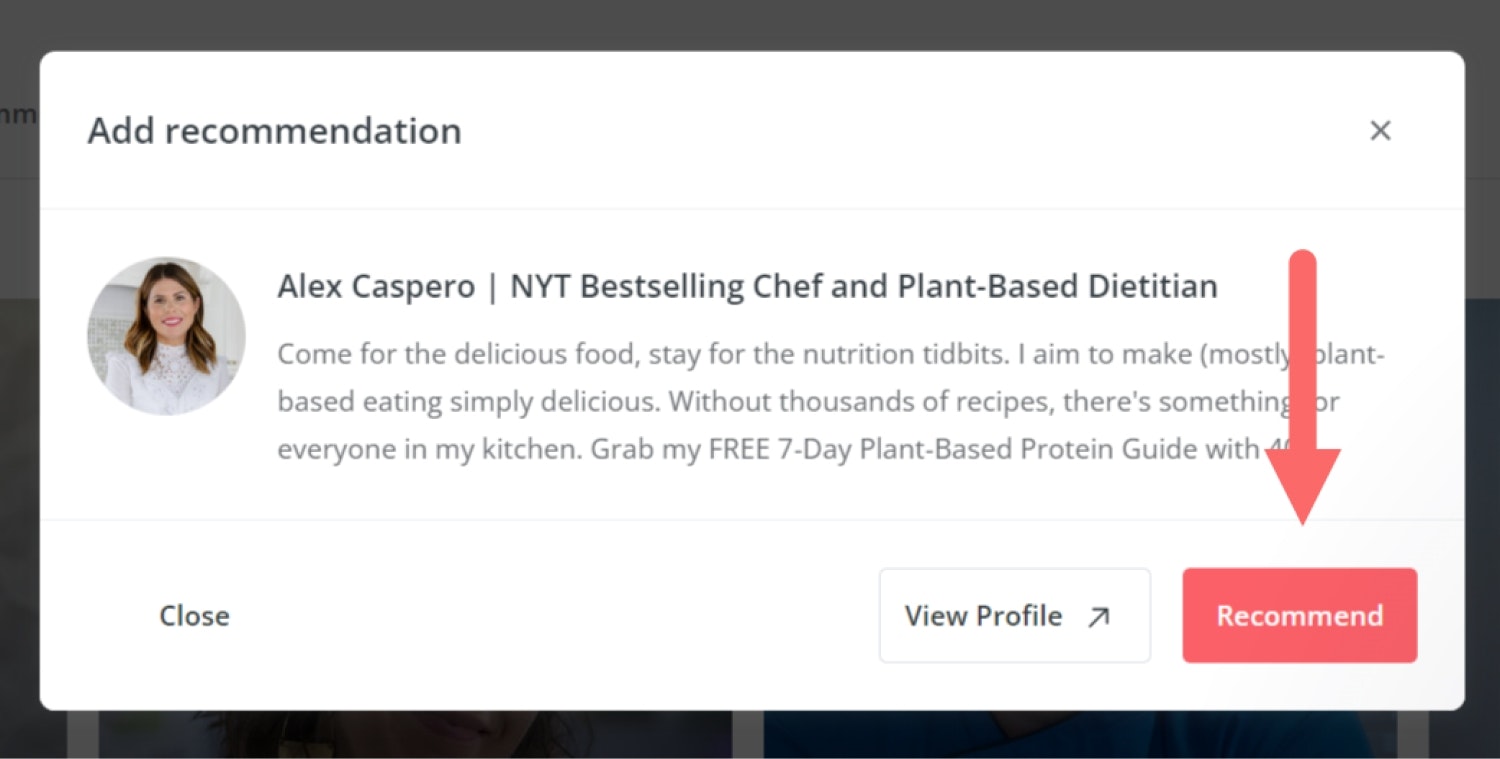1500x759 pixels.
Task: Click the blue background card below dialog's right side
Action: point(1080,737)
